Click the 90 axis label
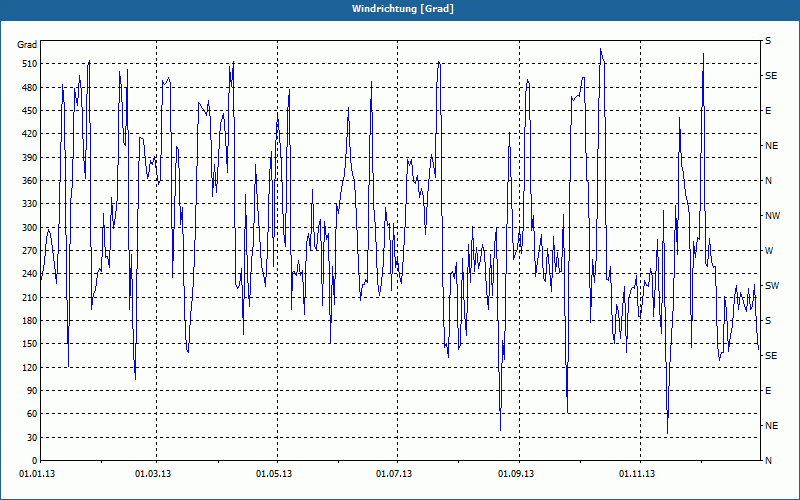800x500 pixels. pos(32,391)
